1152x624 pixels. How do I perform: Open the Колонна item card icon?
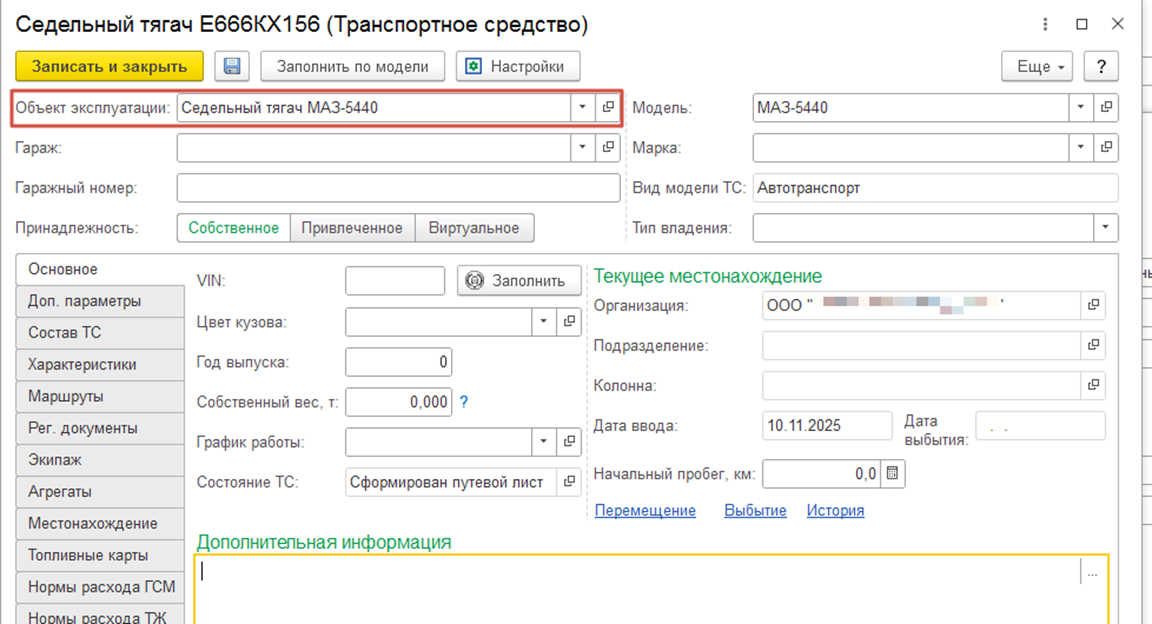coord(1093,385)
